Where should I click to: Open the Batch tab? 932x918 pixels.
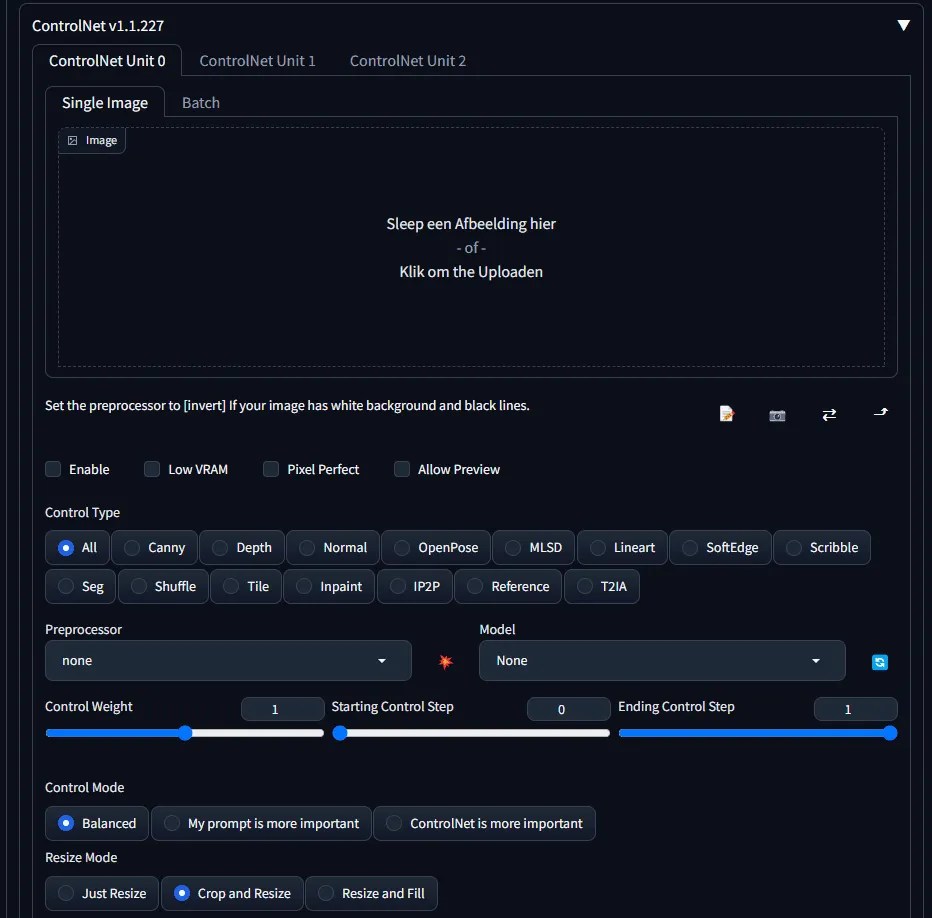point(200,102)
